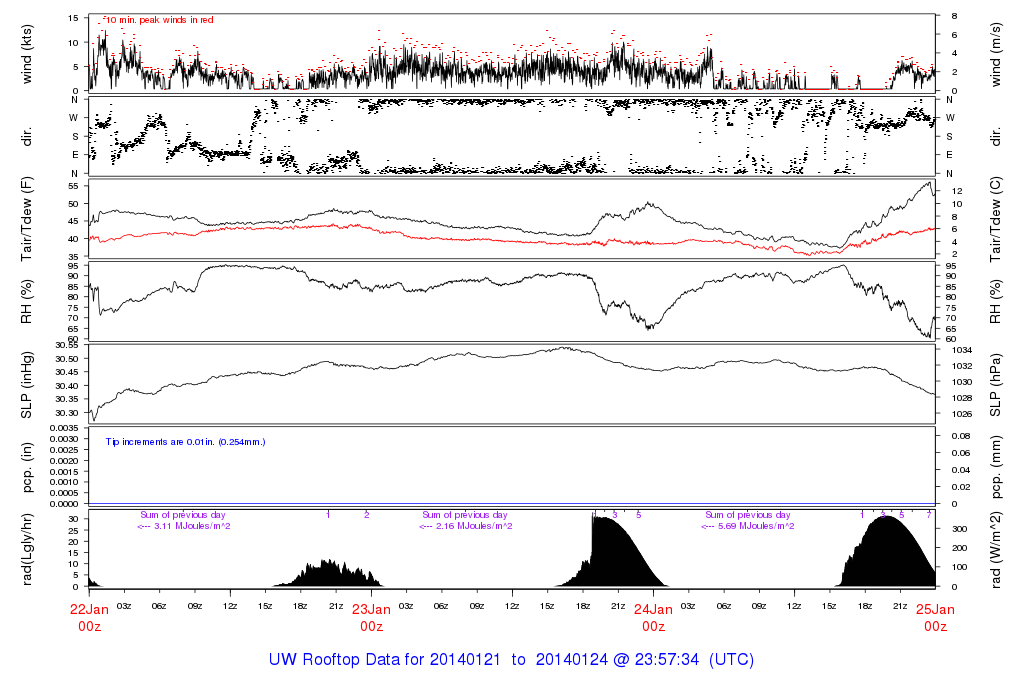Click the 'Tair/Tdew (C)' axis label
1024x700 pixels.
pyautogui.click(x=996, y=218)
